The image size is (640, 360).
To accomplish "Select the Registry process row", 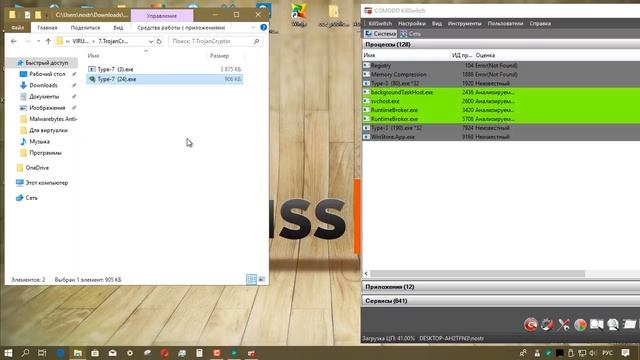I will pyautogui.click(x=501, y=65).
